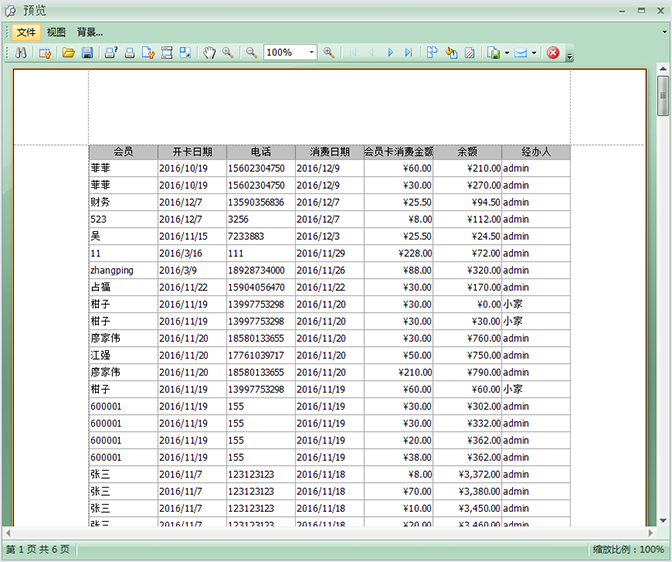Viewport: 672px width, 562px height.
Task: Expand the Send via e-mail dropdown arrow
Action: point(534,52)
